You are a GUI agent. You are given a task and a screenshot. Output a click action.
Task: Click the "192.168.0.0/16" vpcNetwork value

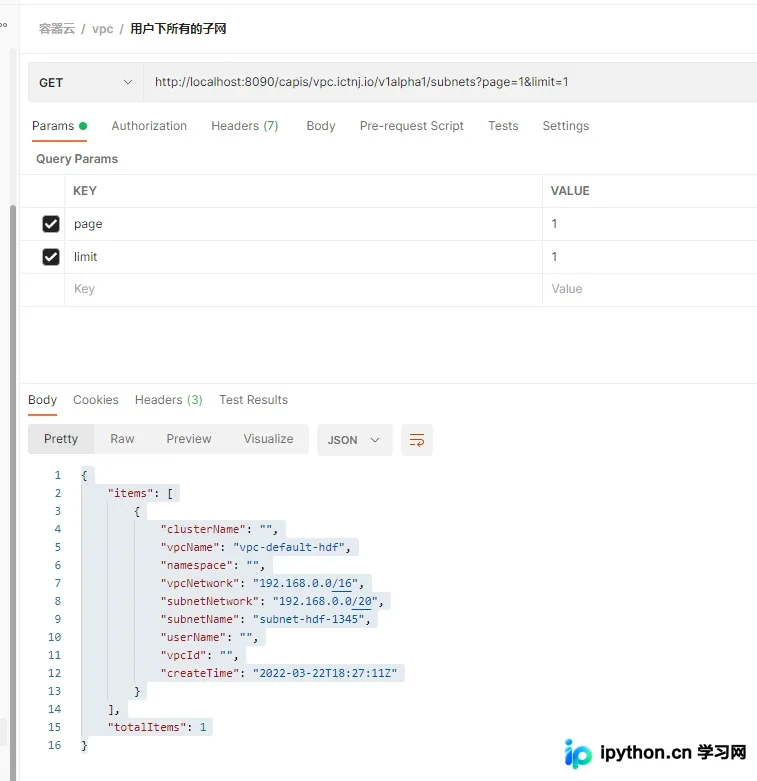[x=305, y=583]
